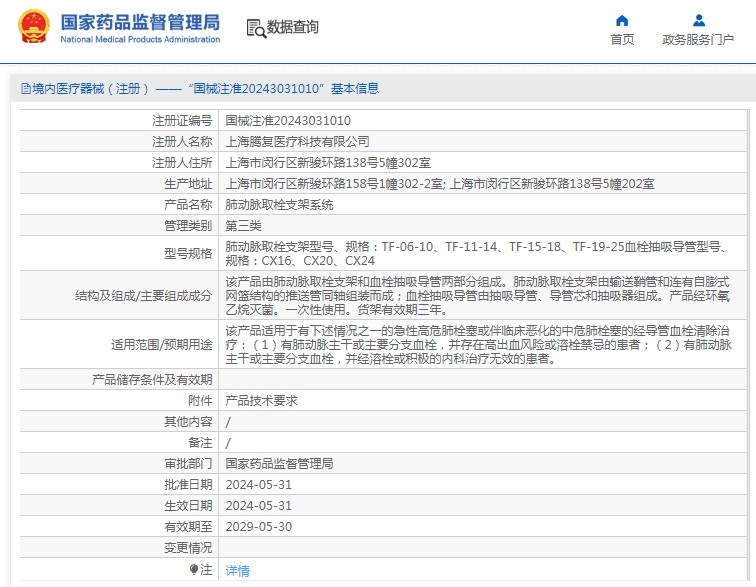Select the 注册人住所 address value
This screenshot has height=587, width=756.
pyautogui.click(x=328, y=163)
